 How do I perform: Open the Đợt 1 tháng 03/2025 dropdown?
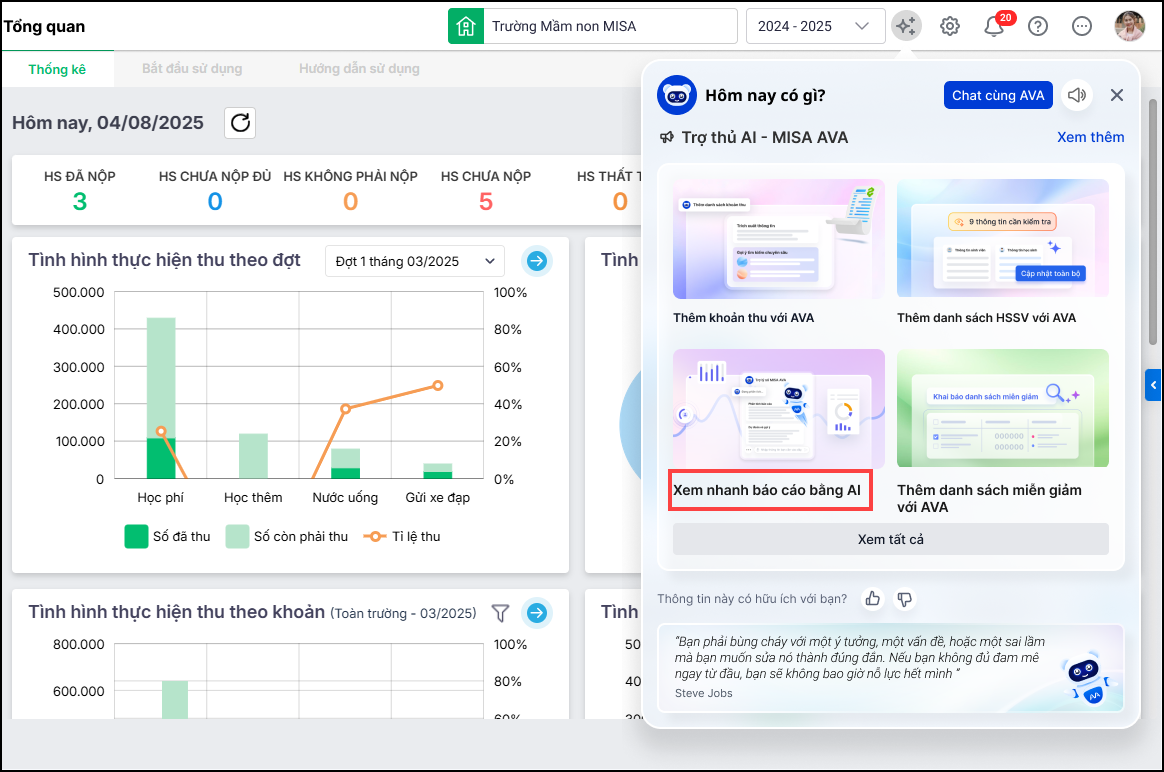415,261
